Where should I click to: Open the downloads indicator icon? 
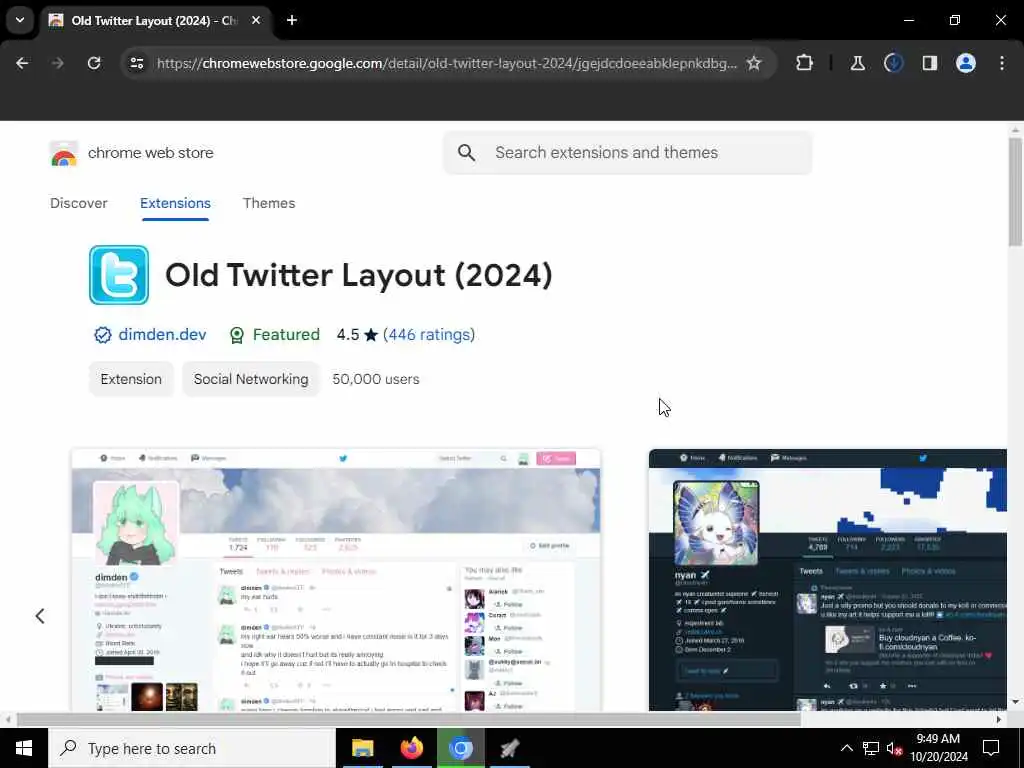coord(893,63)
